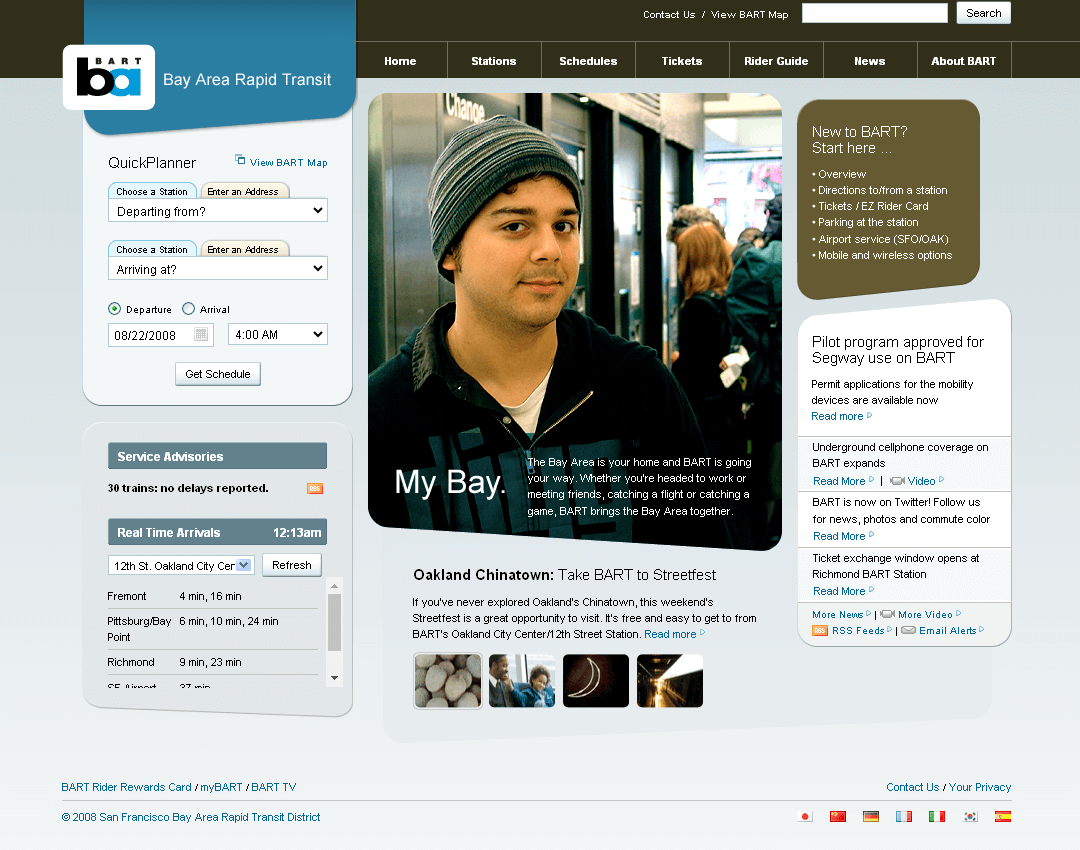Switch to arrival Choose a Station tab
The image size is (1080, 850).
[x=152, y=249]
